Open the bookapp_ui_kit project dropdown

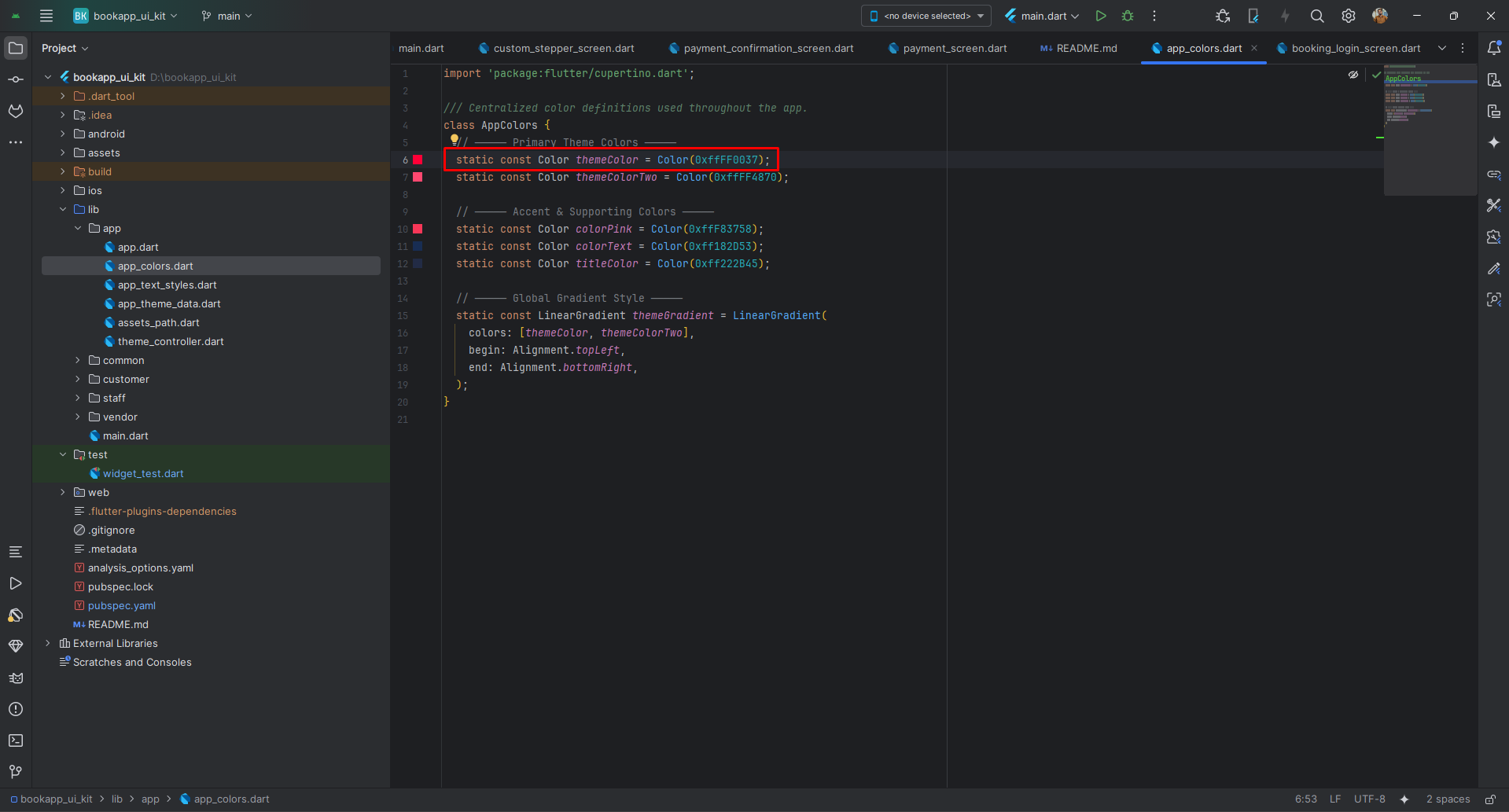[126, 16]
